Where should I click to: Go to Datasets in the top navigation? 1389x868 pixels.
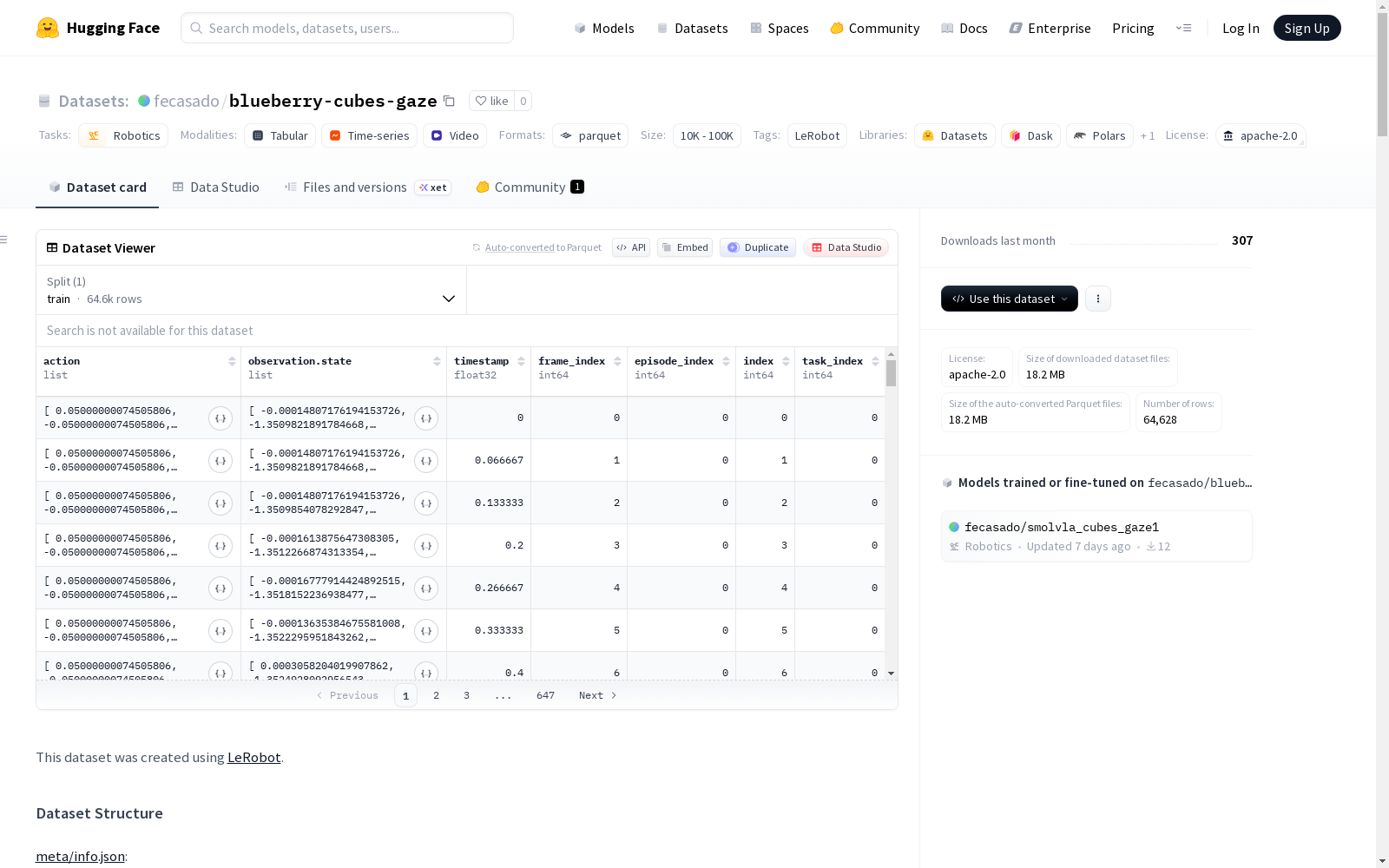point(692,28)
